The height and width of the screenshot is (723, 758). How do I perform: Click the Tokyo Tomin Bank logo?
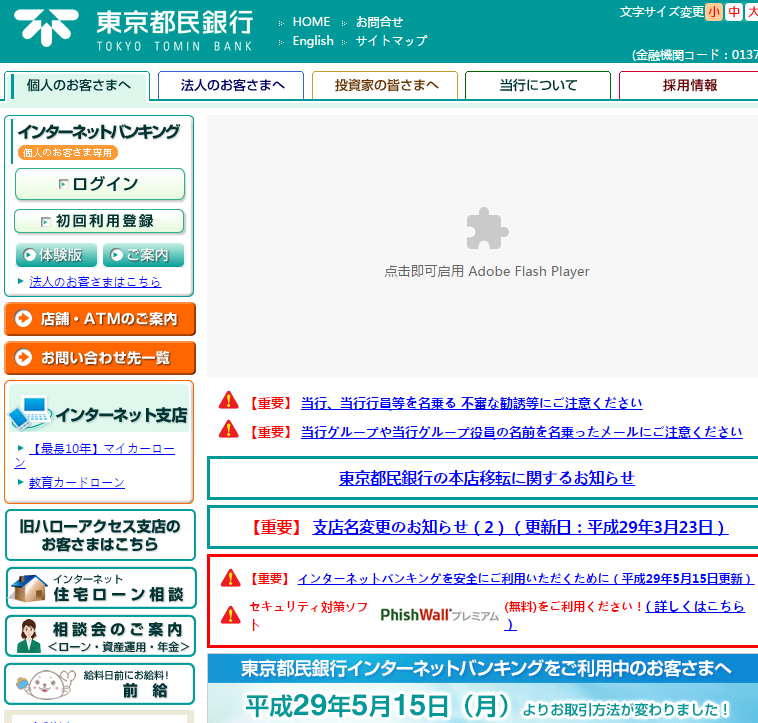tap(134, 30)
